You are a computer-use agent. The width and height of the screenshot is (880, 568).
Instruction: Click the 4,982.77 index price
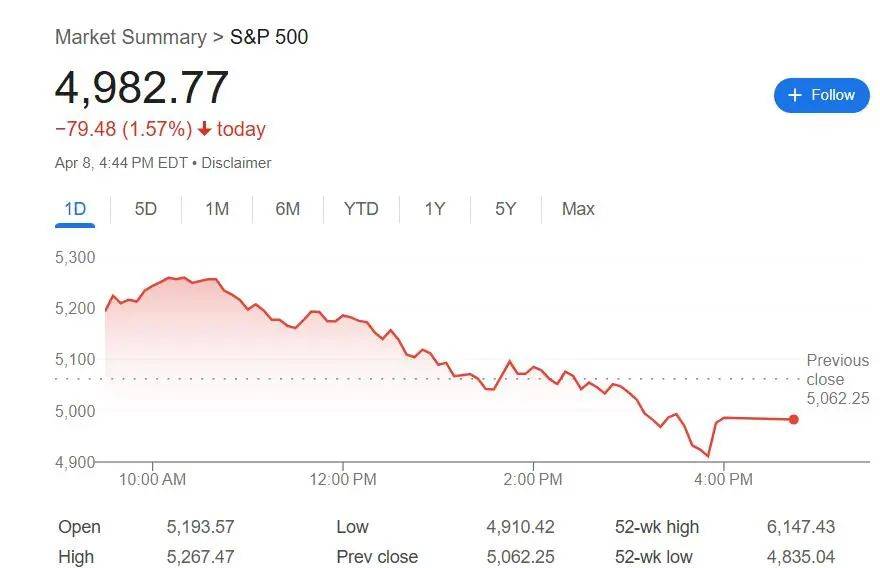click(x=142, y=88)
